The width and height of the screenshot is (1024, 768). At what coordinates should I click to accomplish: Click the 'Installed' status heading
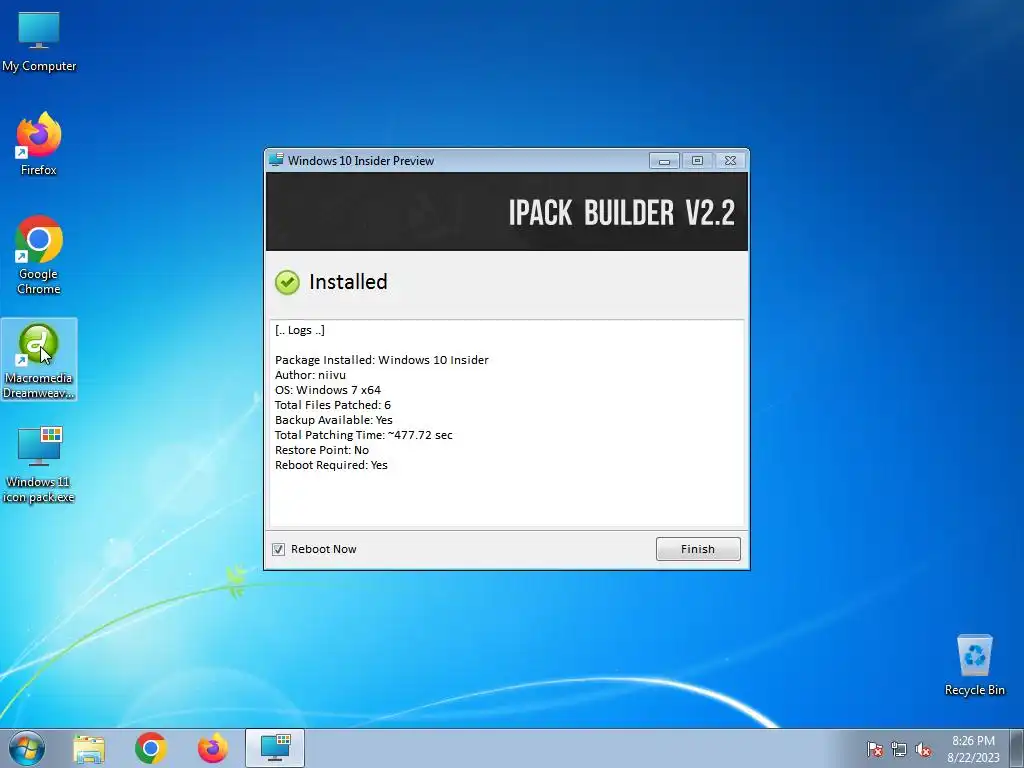(348, 282)
